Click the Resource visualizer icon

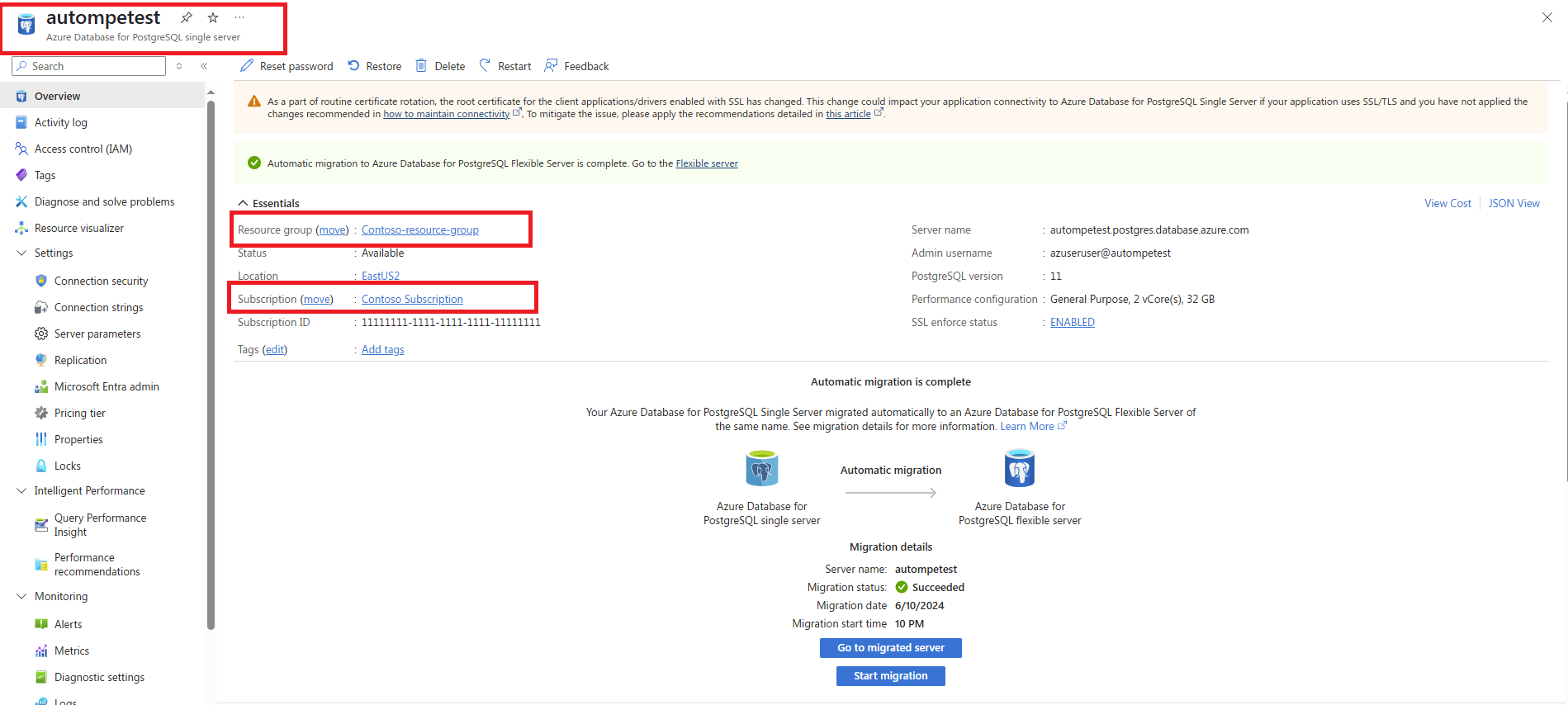pyautogui.click(x=21, y=228)
